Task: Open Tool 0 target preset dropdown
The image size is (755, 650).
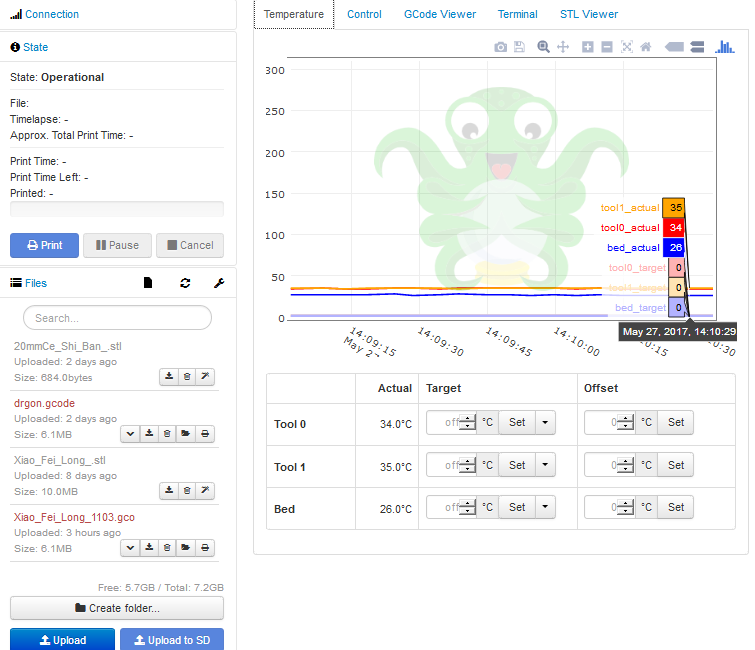Action: 545,422
